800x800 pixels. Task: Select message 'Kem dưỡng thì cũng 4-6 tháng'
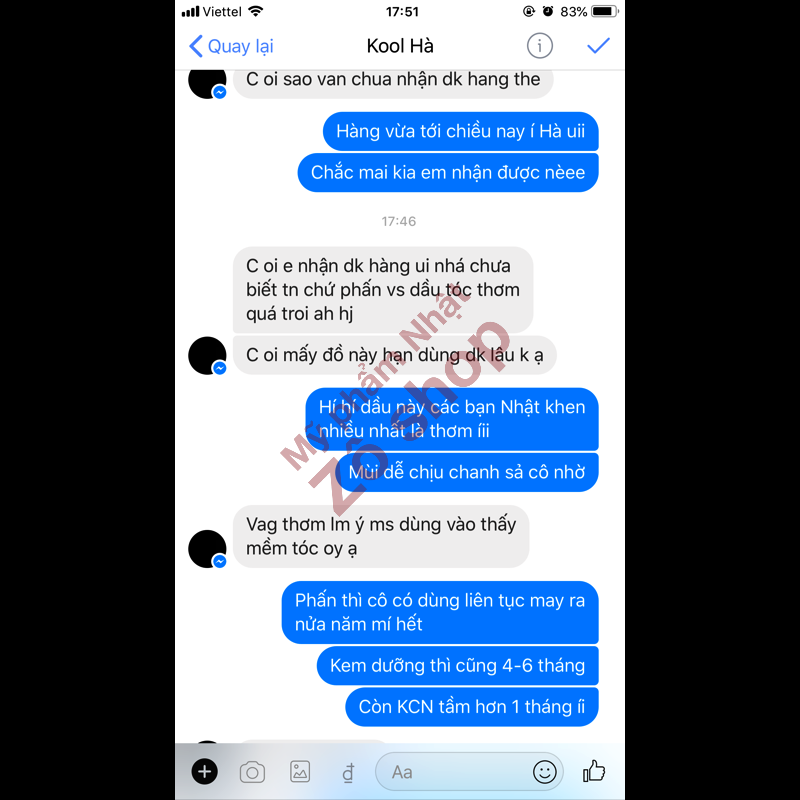458,666
